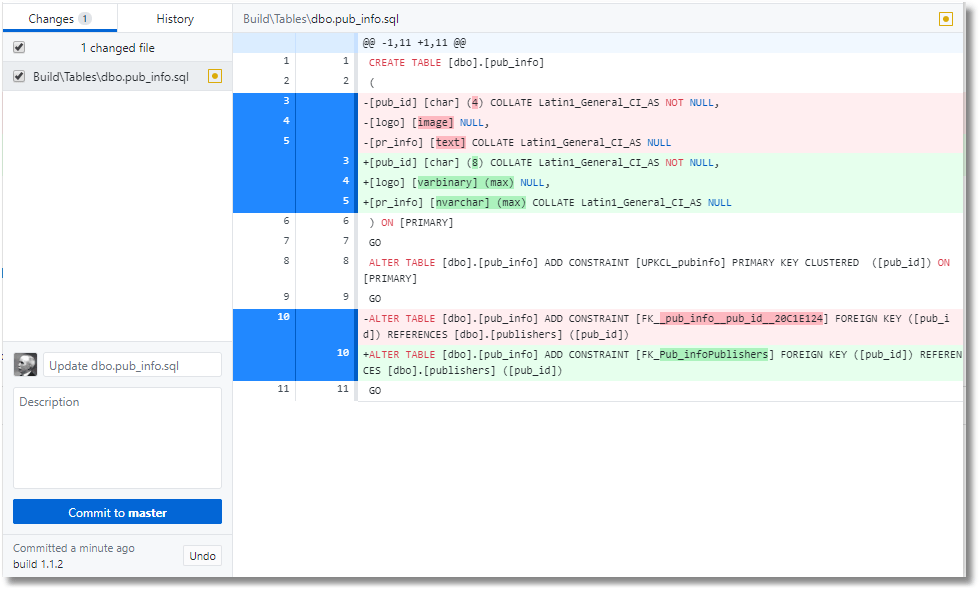The width and height of the screenshot is (980, 591).
Task: Click the ') ON [PRIMARY]' line
Action: pos(661,223)
